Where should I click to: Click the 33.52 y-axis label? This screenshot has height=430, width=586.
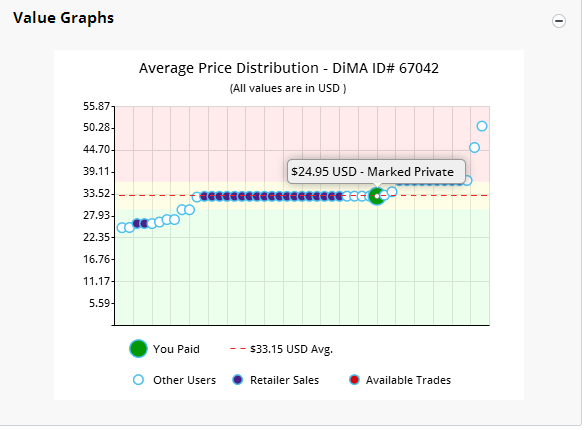[96, 194]
